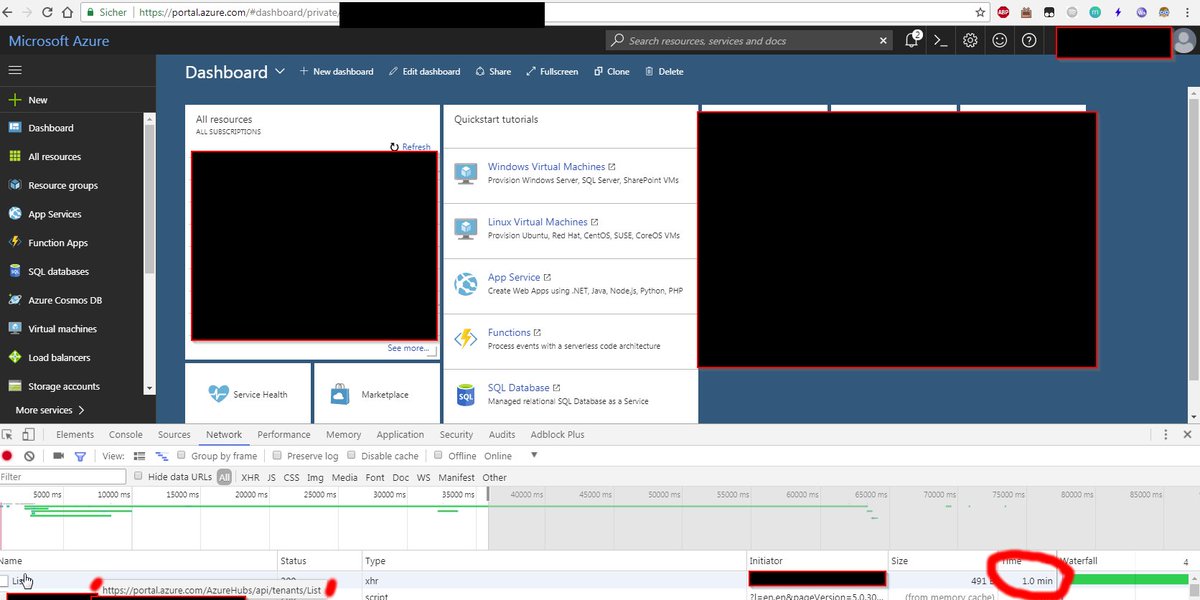
Task: Click the network Filter text box
Action: 63,477
